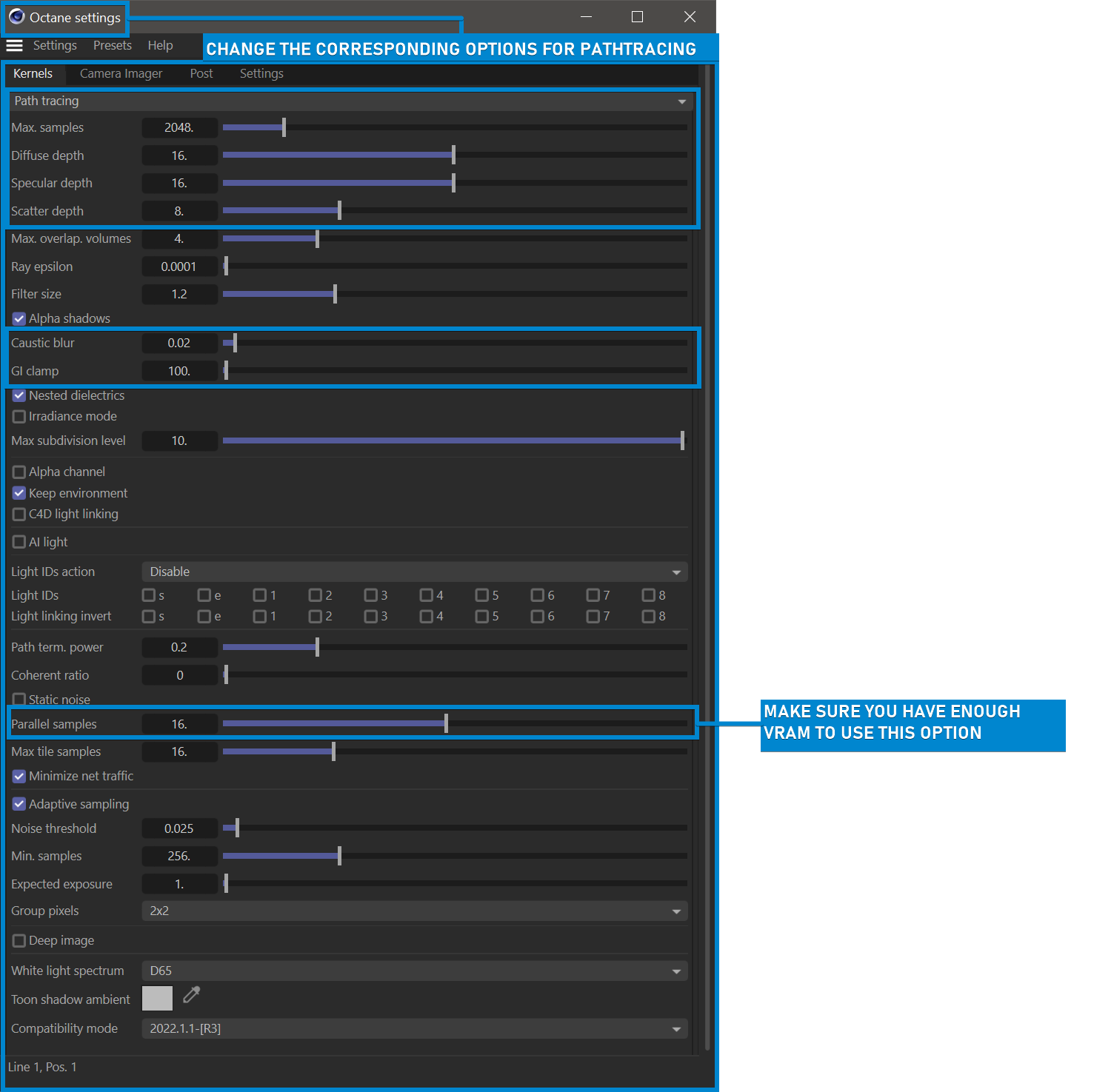Viewport: 1111px width, 1092px height.
Task: Click the eyedropper next to Toon shadow ambient
Action: (x=192, y=995)
